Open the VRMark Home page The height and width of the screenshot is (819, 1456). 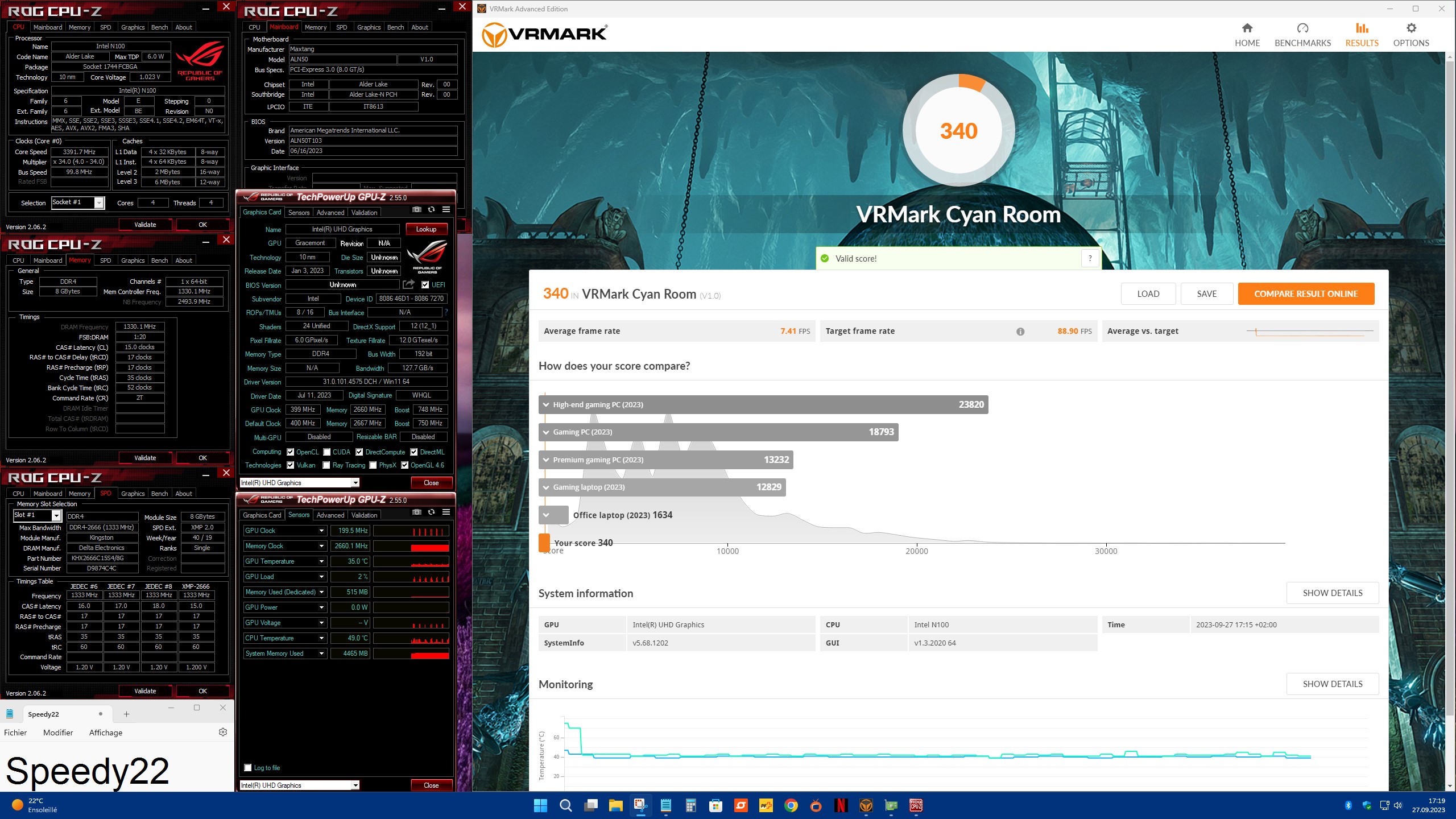click(1247, 35)
